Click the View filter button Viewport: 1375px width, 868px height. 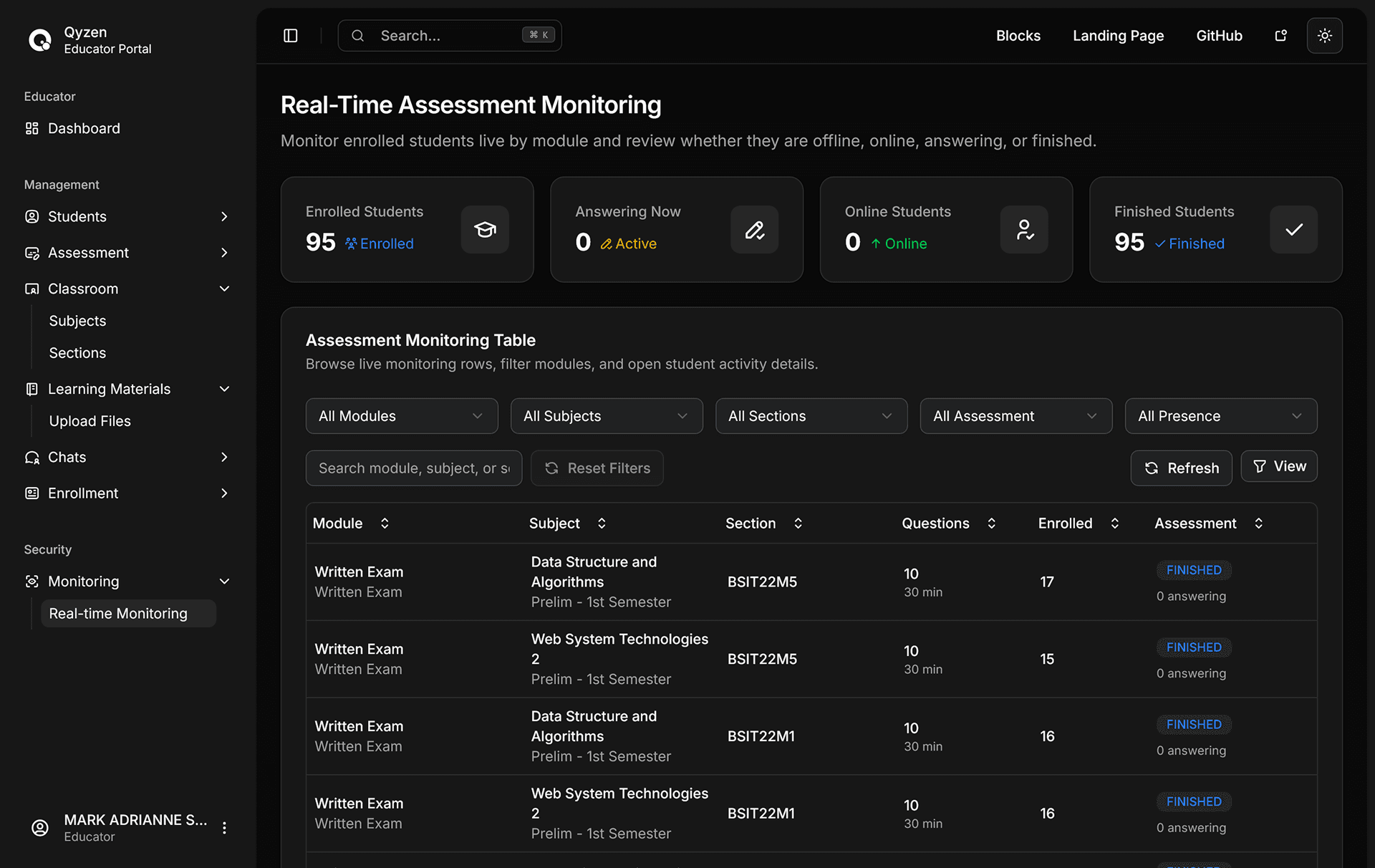point(1279,466)
